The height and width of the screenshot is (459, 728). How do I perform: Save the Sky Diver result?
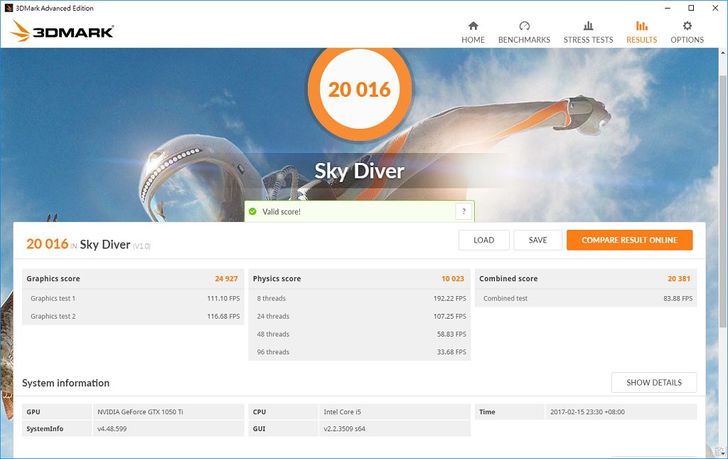[x=537, y=240]
